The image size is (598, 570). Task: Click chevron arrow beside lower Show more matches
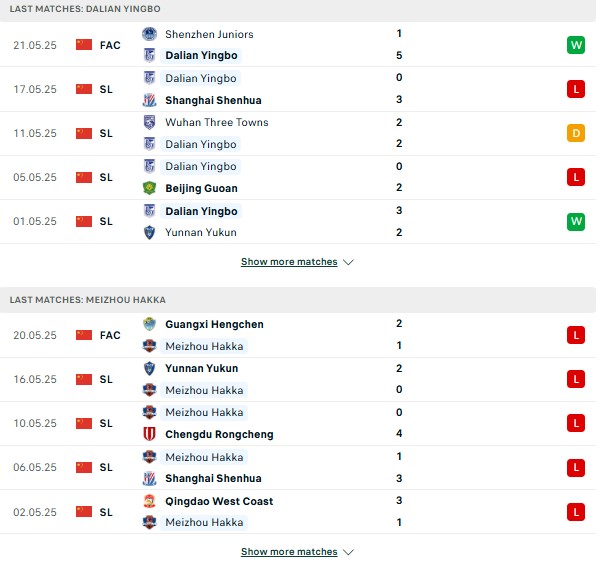point(348,552)
